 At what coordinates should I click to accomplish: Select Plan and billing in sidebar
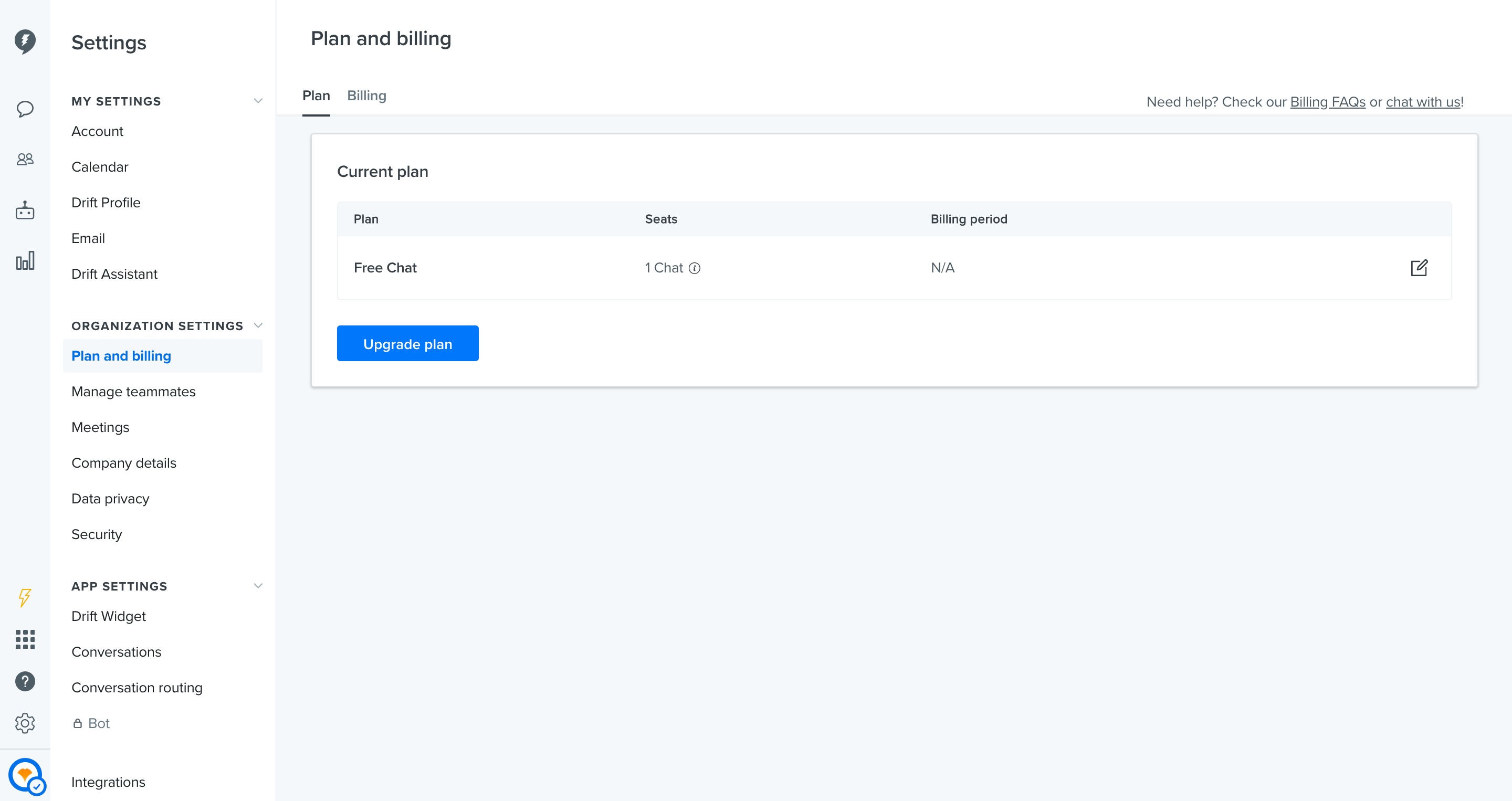[x=163, y=356]
